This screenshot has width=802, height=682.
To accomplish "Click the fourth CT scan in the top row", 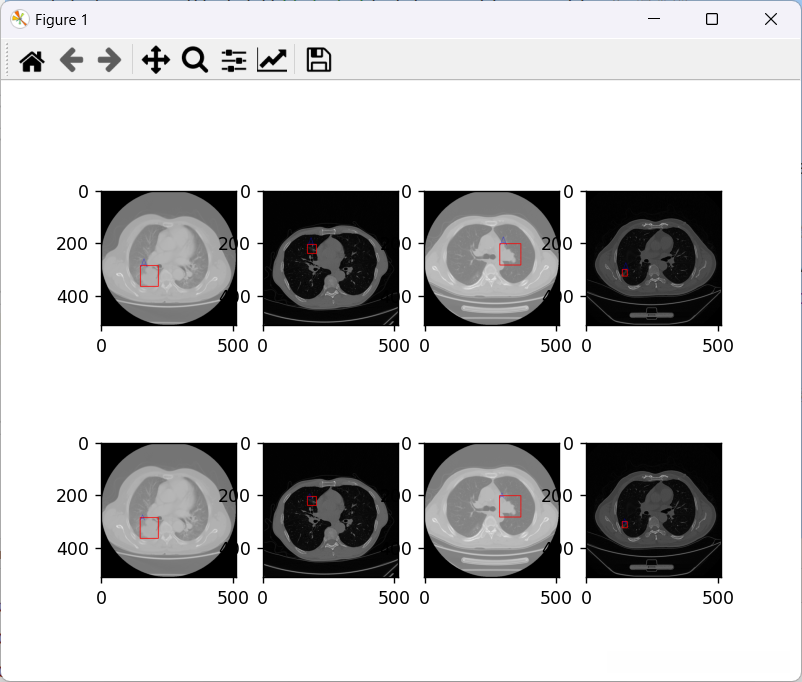I will 654,258.
